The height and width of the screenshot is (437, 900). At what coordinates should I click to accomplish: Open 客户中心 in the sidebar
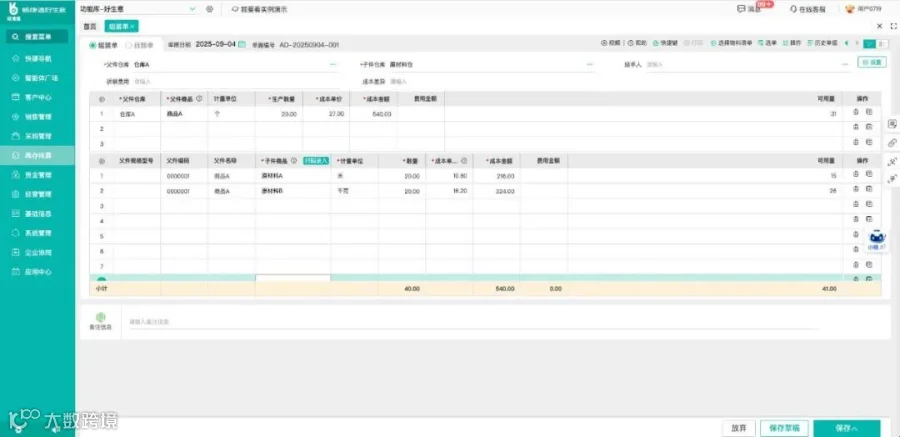(37, 98)
